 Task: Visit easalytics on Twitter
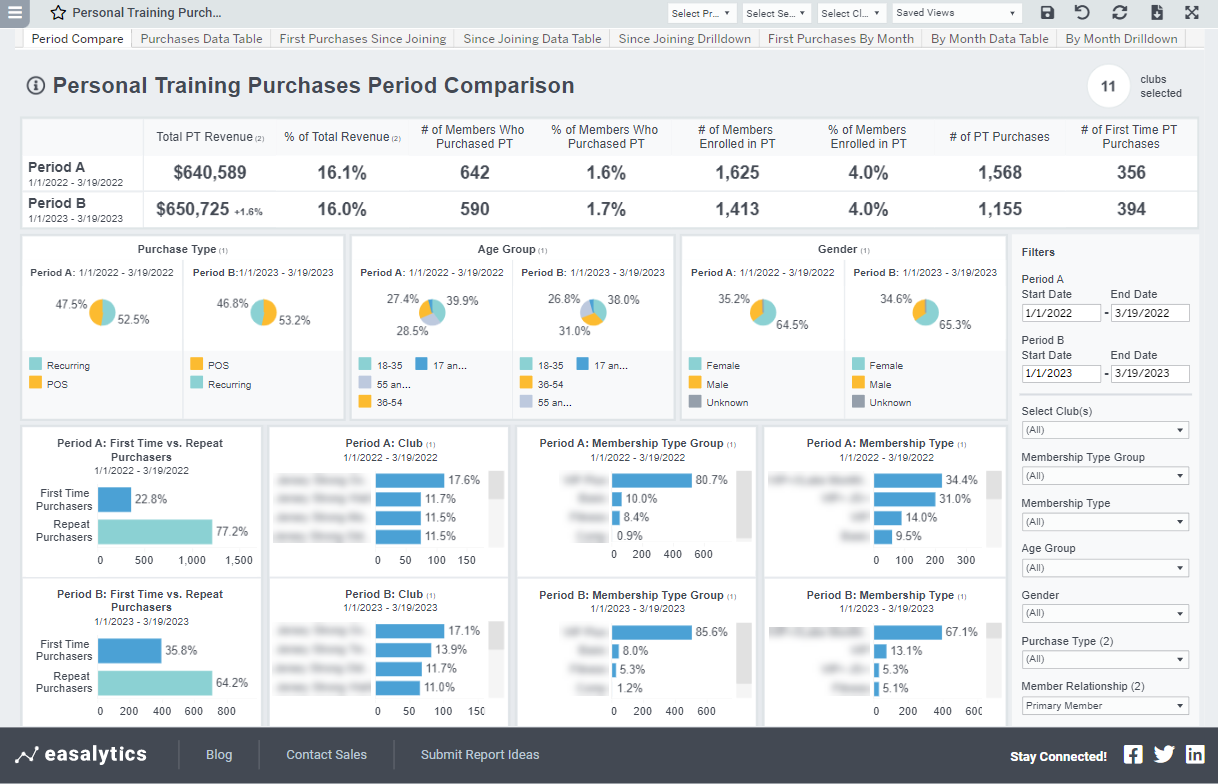coord(1165,756)
